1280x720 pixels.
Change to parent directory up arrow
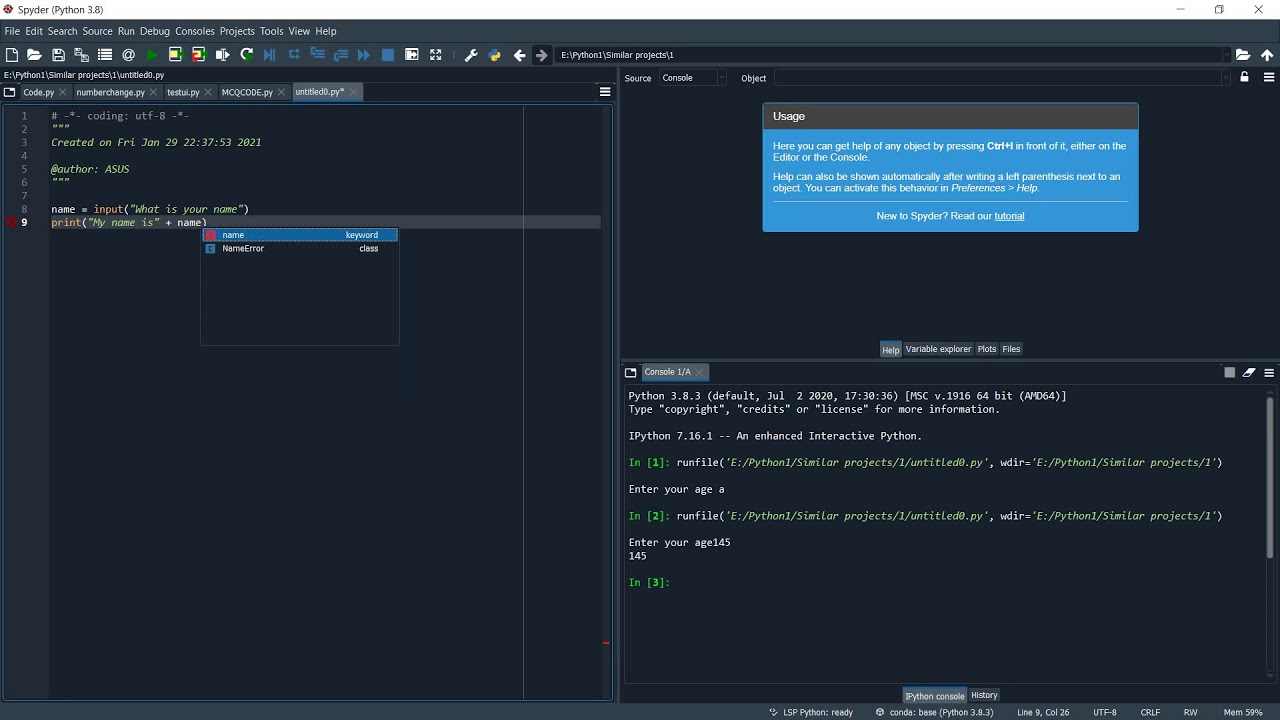pyautogui.click(x=1267, y=55)
